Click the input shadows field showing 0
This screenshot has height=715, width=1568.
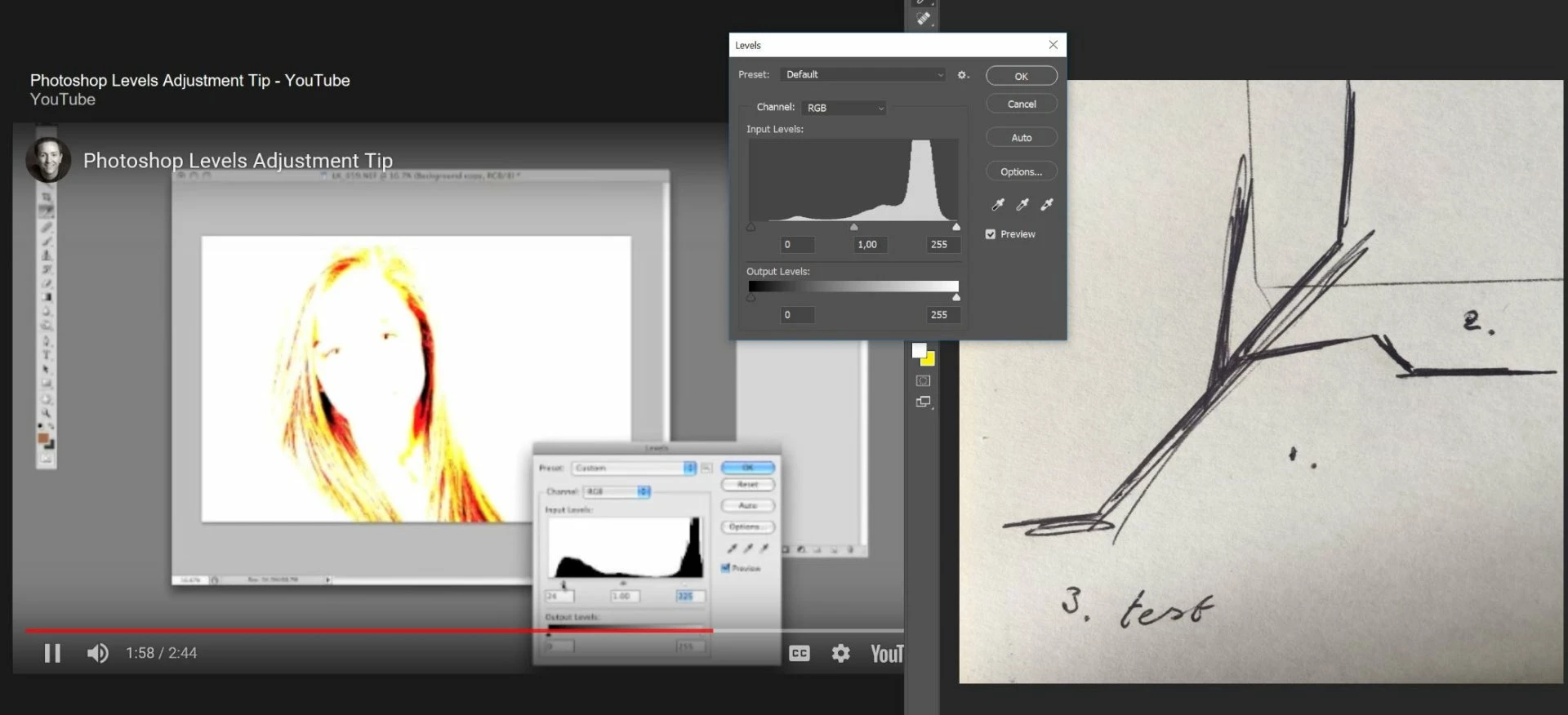(797, 244)
